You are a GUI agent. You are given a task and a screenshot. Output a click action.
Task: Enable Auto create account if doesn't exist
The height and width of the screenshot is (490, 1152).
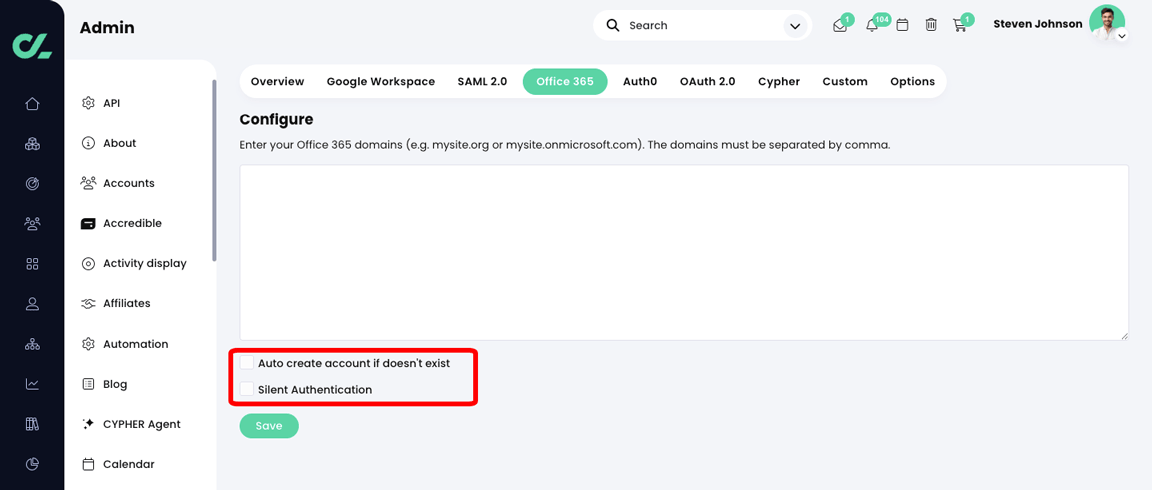coord(247,363)
